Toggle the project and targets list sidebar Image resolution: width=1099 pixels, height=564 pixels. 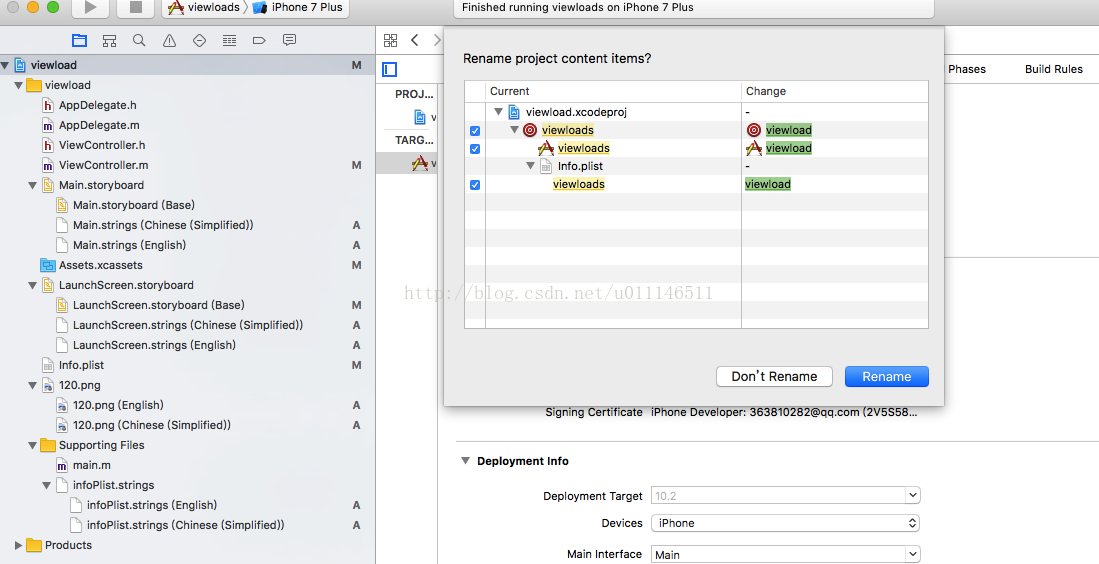(390, 69)
